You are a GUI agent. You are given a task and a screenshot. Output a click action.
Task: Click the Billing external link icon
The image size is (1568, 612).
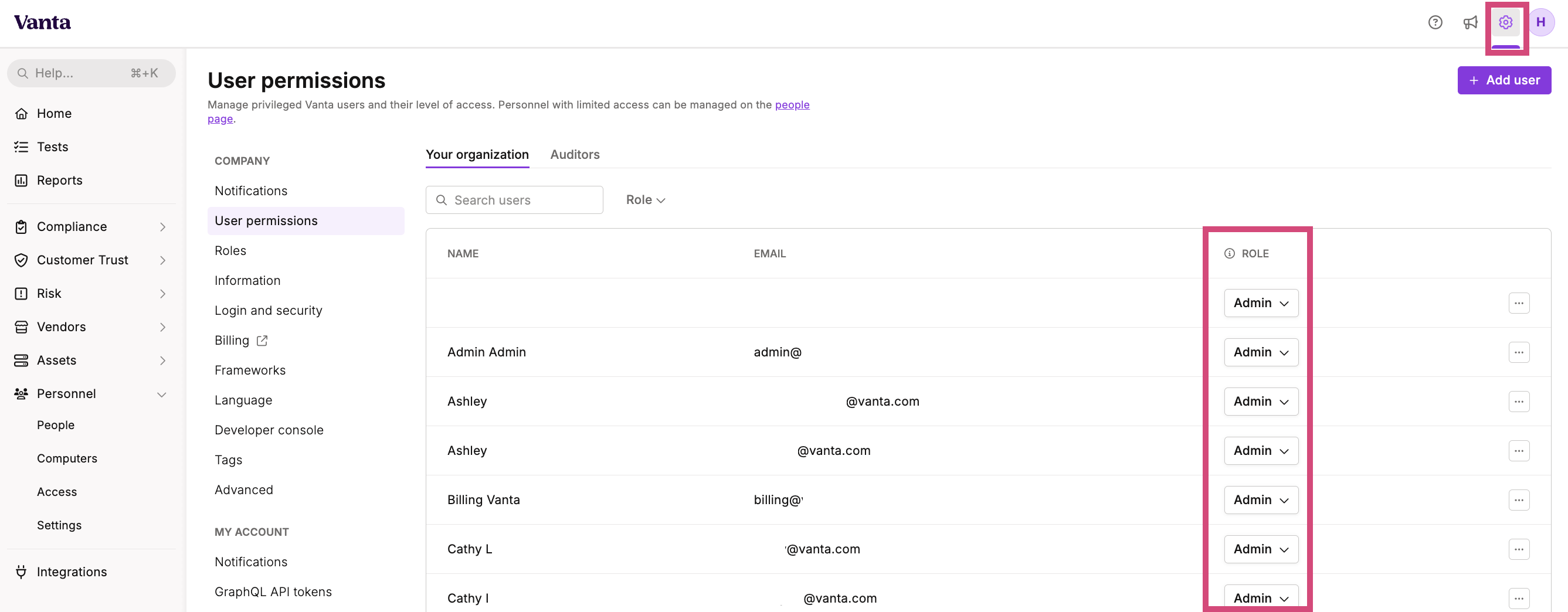click(x=262, y=341)
